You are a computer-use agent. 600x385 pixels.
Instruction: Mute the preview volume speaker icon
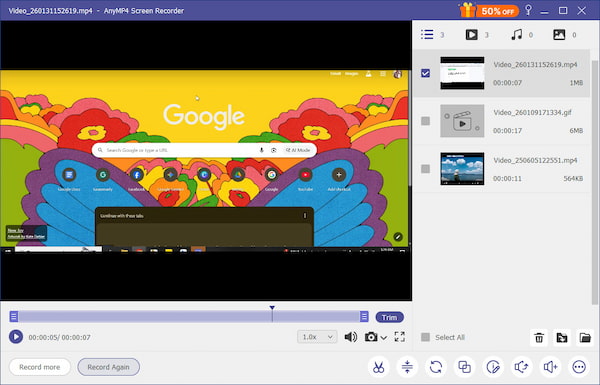[351, 337]
